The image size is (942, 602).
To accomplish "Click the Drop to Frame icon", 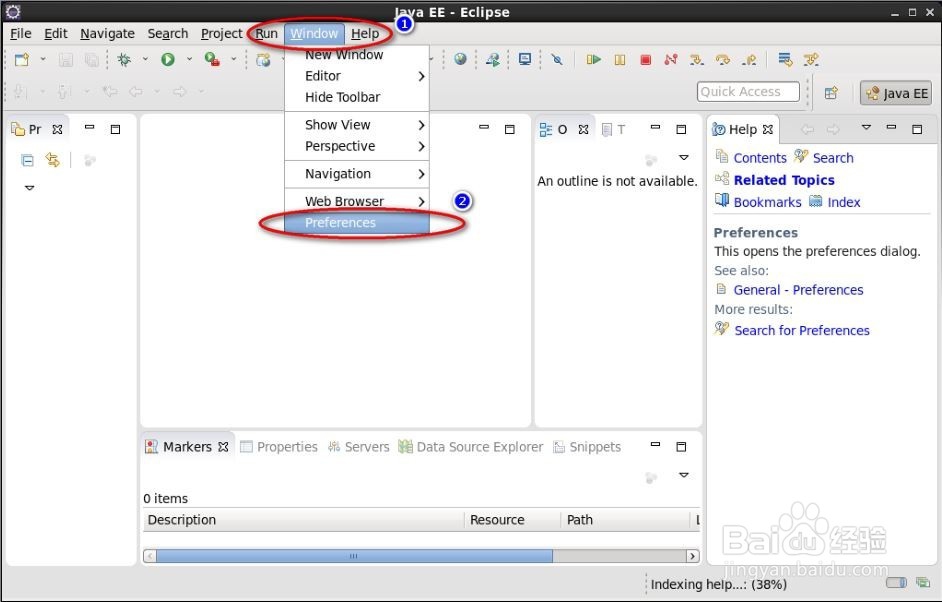I will coord(785,59).
